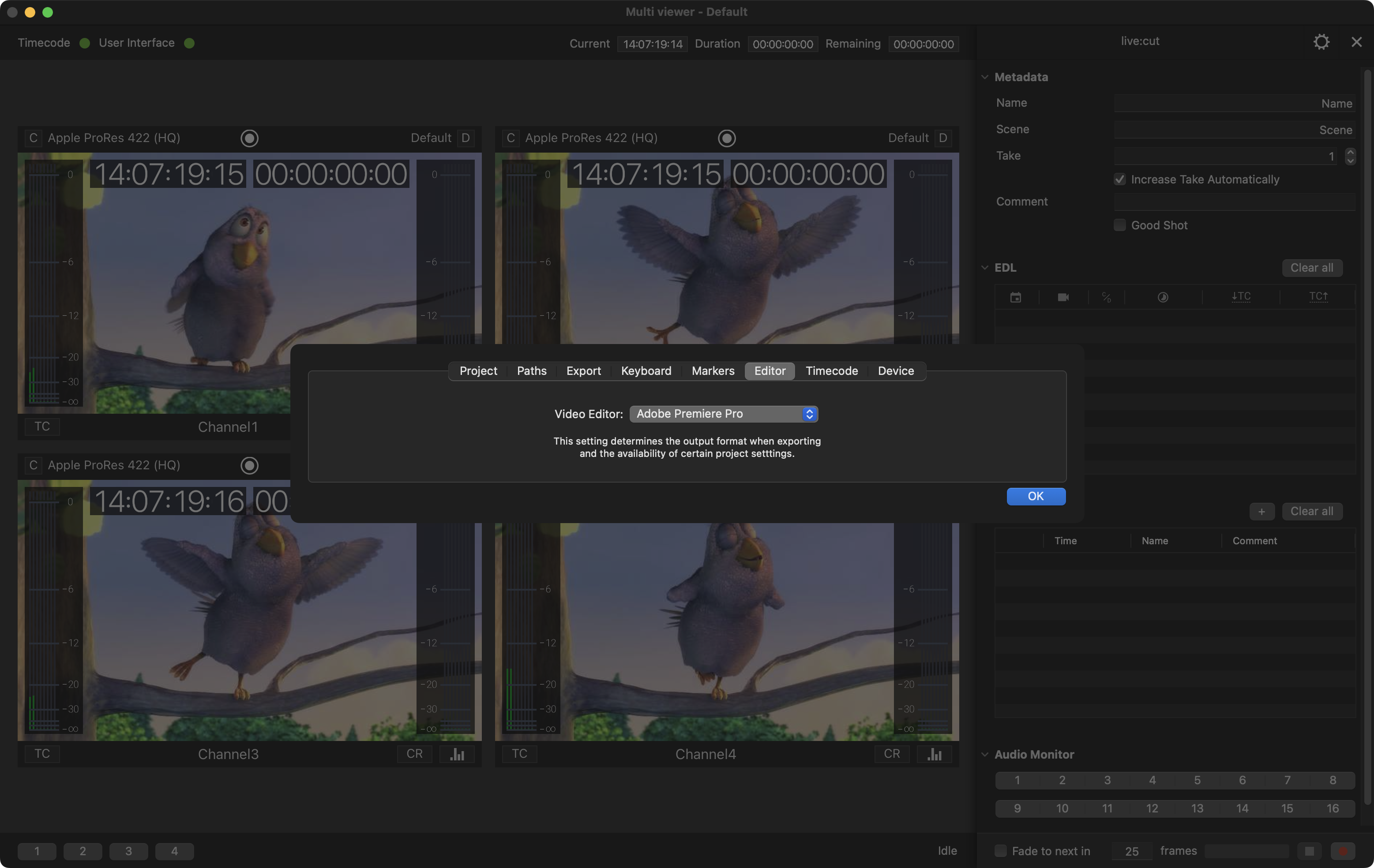Click the D button on the first viewer
Viewport: 1374px width, 868px height.
(x=466, y=138)
